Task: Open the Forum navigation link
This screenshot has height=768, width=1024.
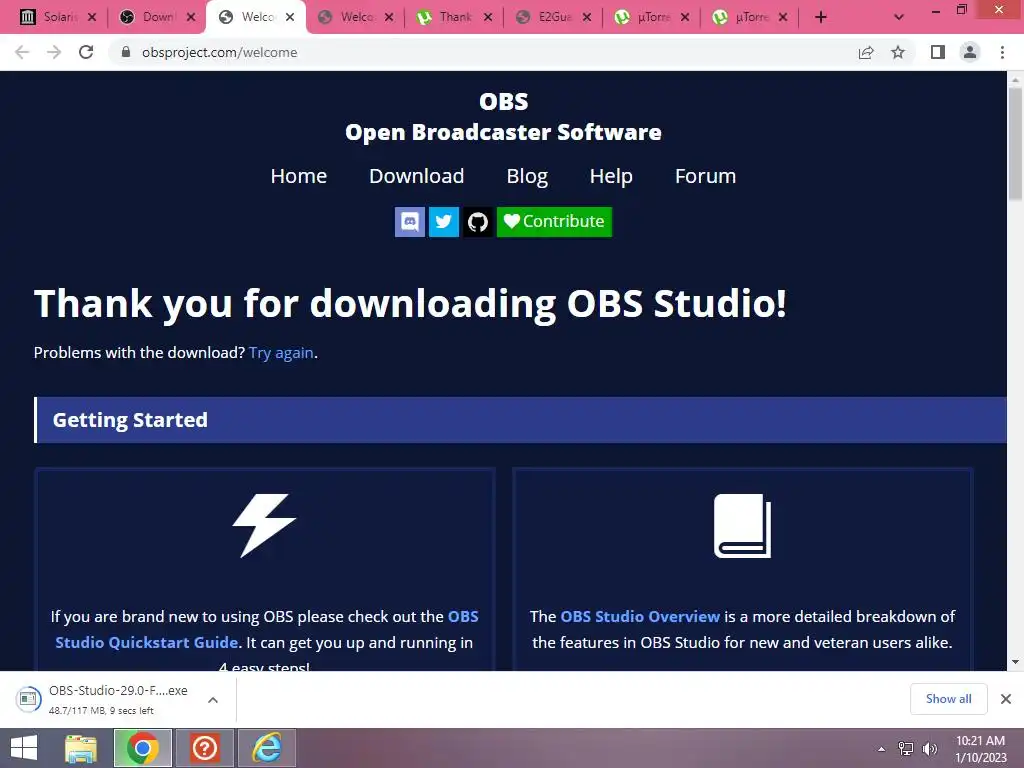Action: tap(705, 176)
